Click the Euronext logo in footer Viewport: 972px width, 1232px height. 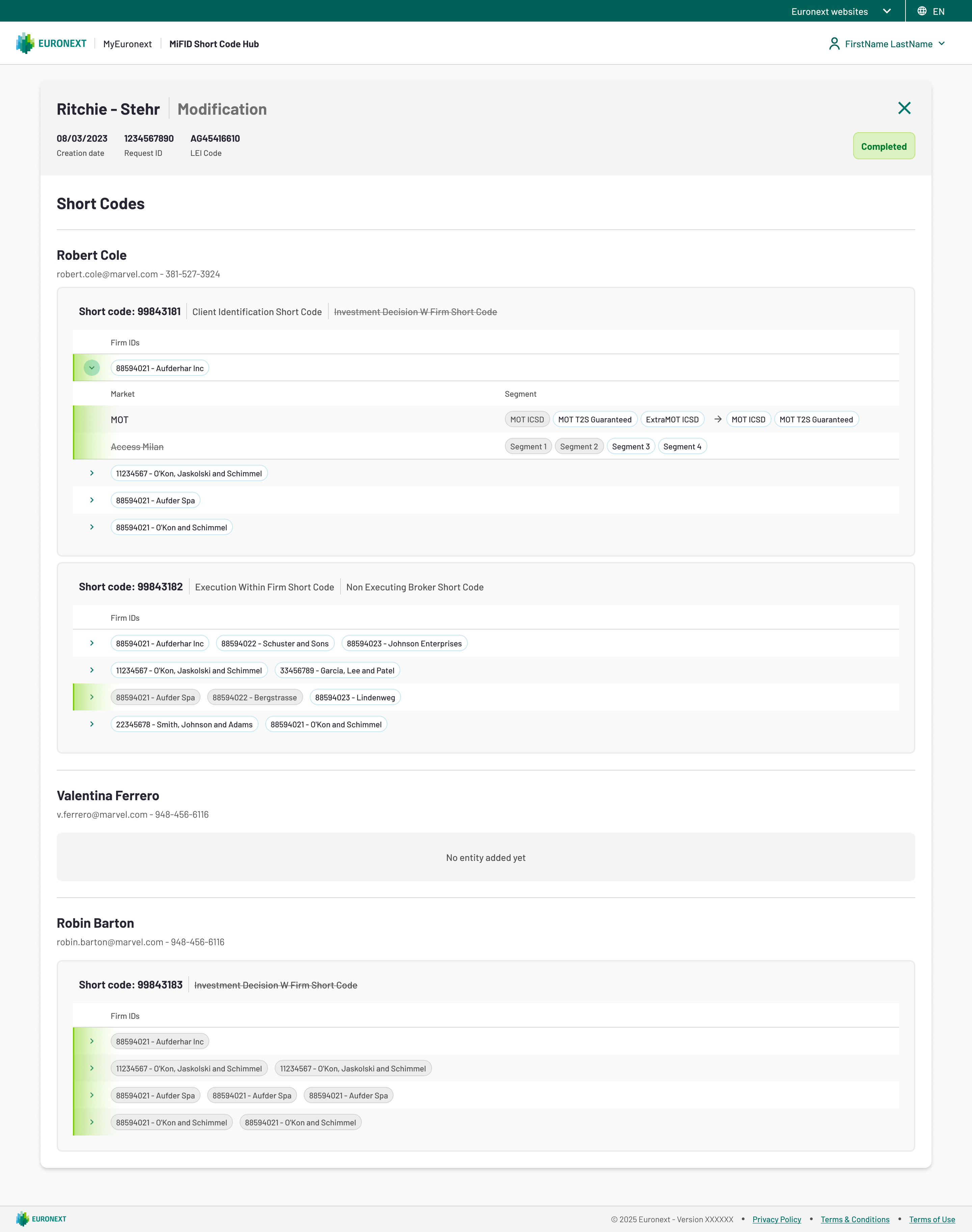click(x=41, y=1219)
